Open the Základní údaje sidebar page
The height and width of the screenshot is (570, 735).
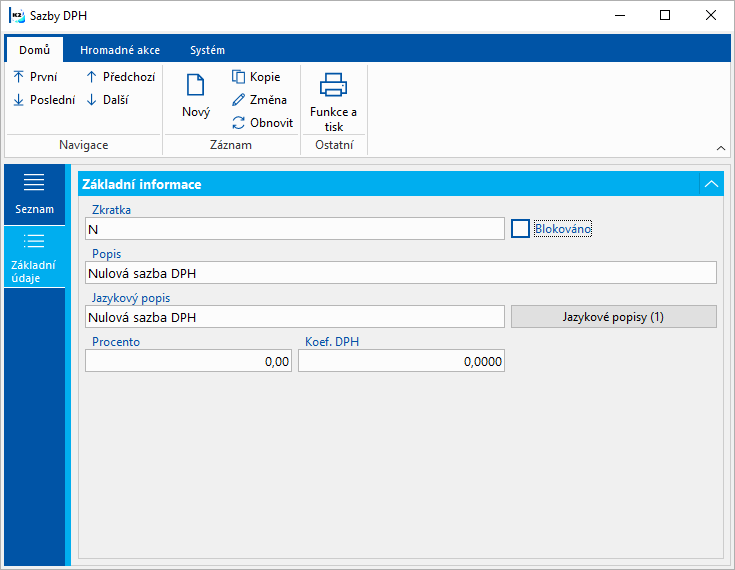[x=34, y=257]
